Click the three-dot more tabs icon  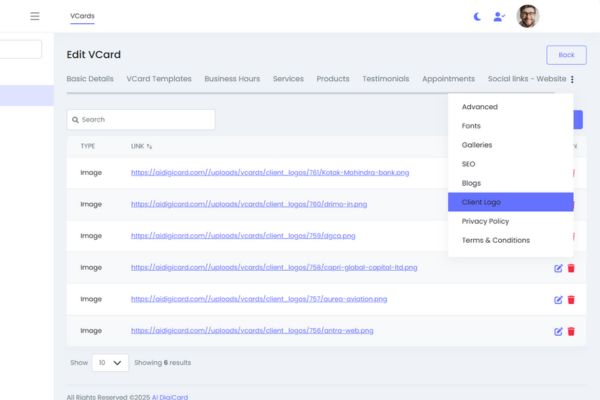pos(572,79)
